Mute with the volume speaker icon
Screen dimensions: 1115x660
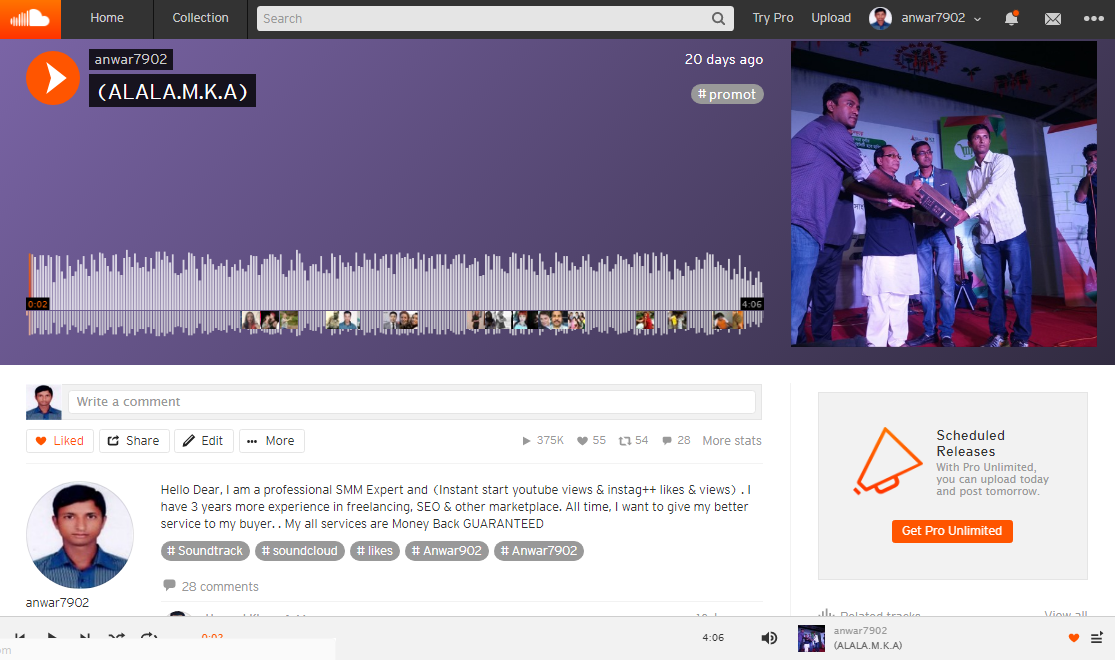click(x=769, y=638)
